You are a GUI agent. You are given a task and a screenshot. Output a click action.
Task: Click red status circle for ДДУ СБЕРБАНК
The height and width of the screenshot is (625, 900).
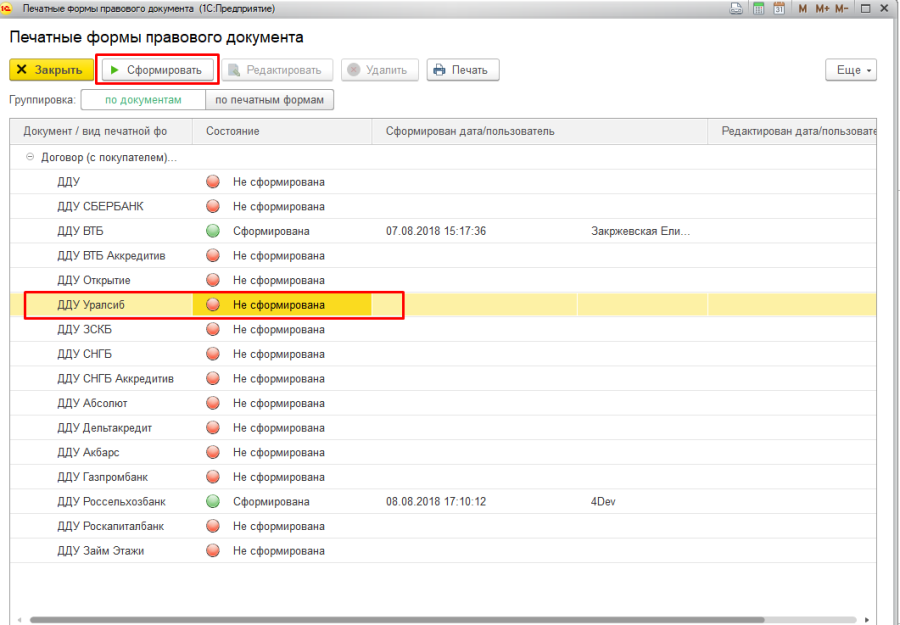tap(213, 206)
